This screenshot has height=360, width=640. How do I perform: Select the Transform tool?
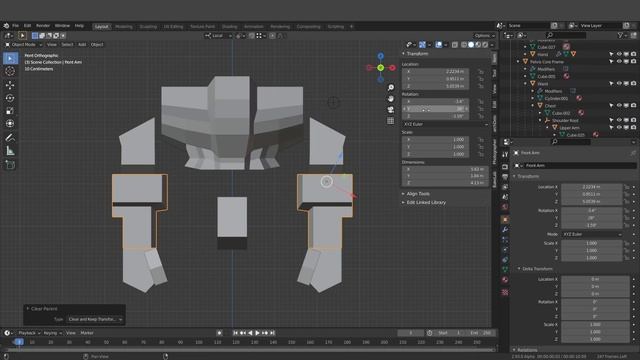click(x=10, y=124)
